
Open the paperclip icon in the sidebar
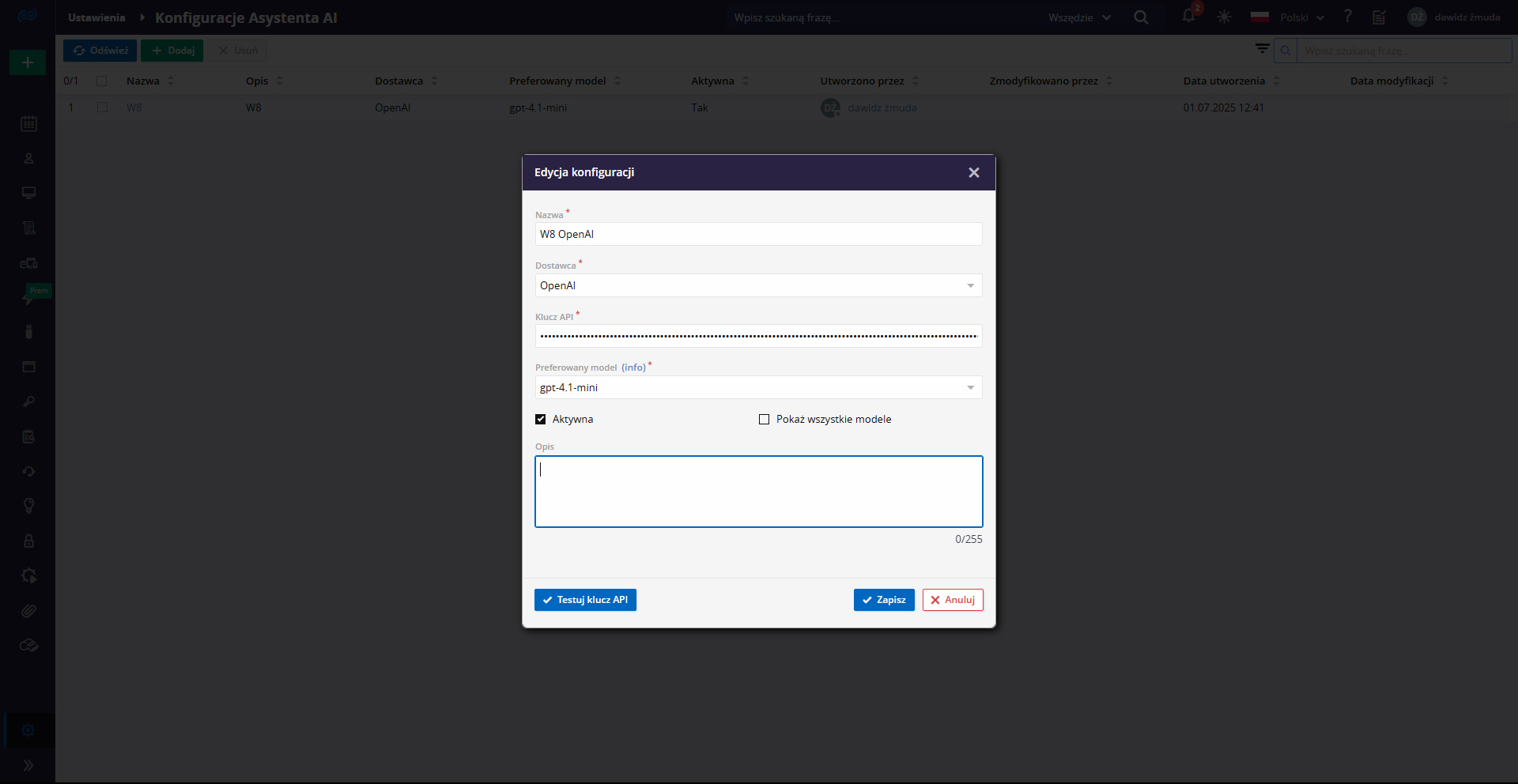[28, 610]
